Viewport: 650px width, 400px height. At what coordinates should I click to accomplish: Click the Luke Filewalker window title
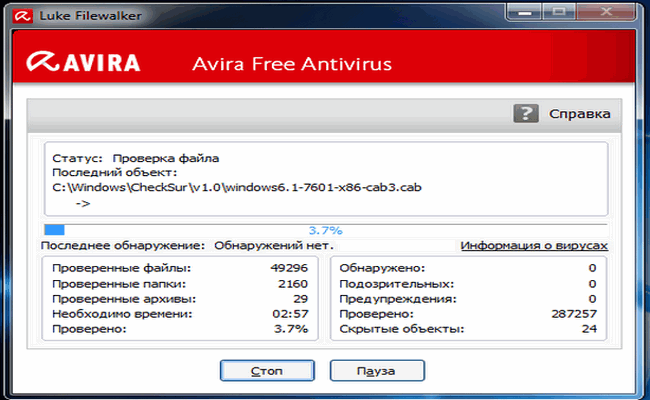[90, 16]
